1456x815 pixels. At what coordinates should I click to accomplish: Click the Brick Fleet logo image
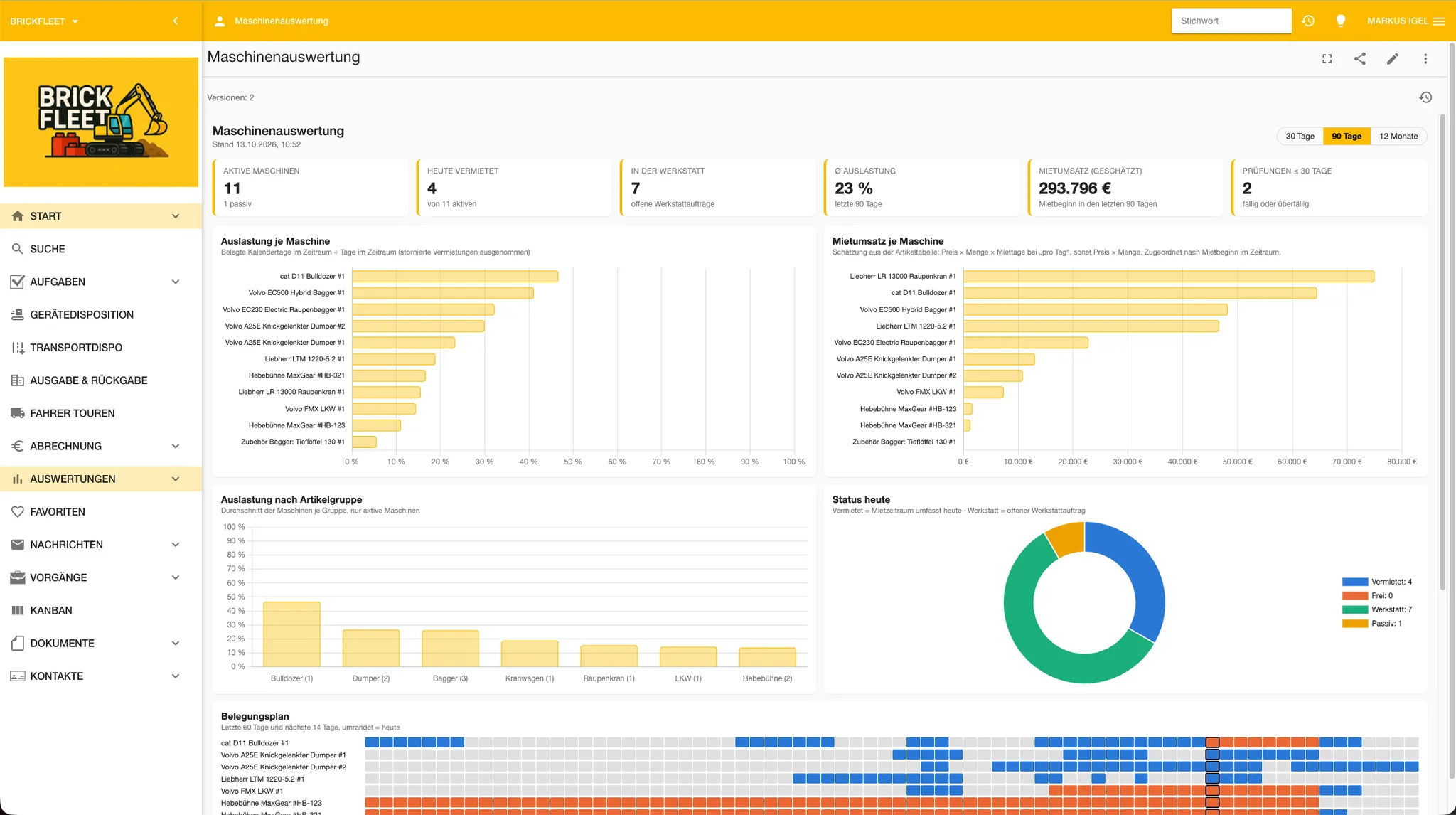point(101,122)
